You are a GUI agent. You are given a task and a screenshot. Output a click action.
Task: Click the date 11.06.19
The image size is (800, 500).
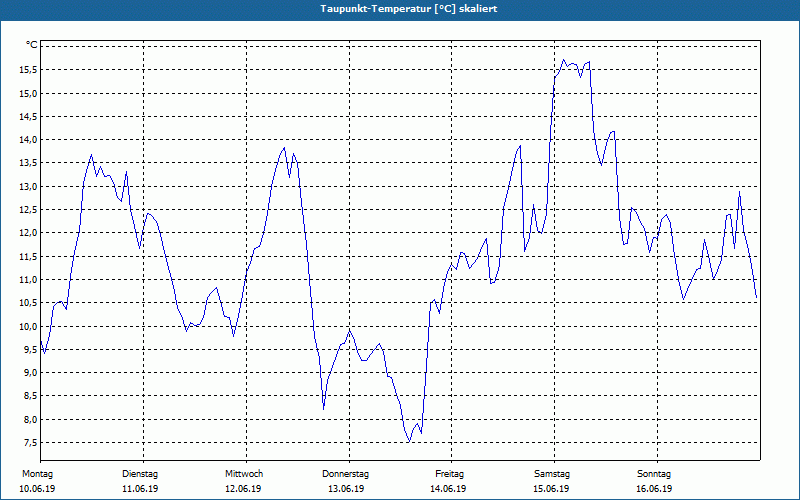[x=140, y=489]
